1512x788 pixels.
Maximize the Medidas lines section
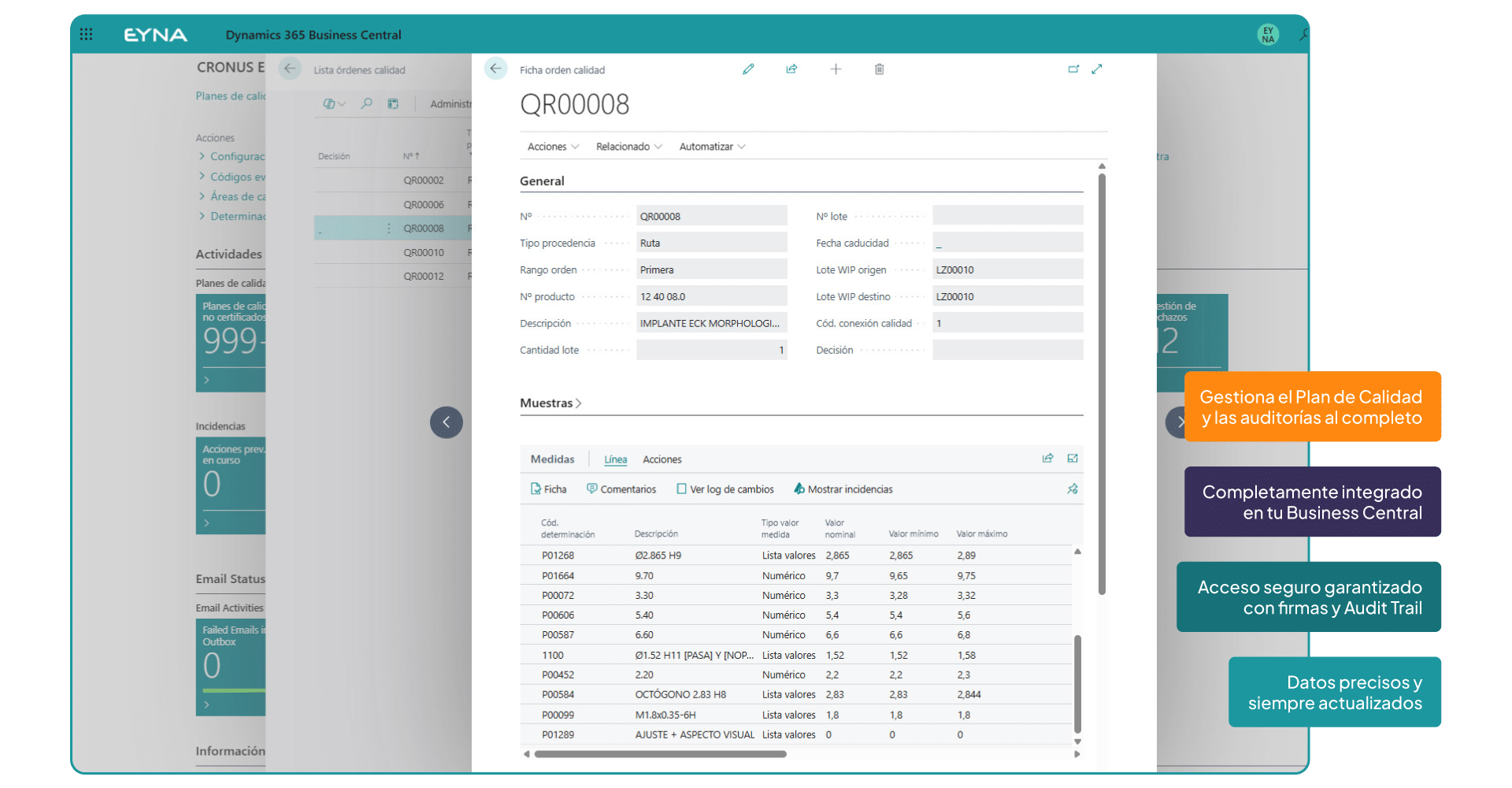(x=1073, y=459)
